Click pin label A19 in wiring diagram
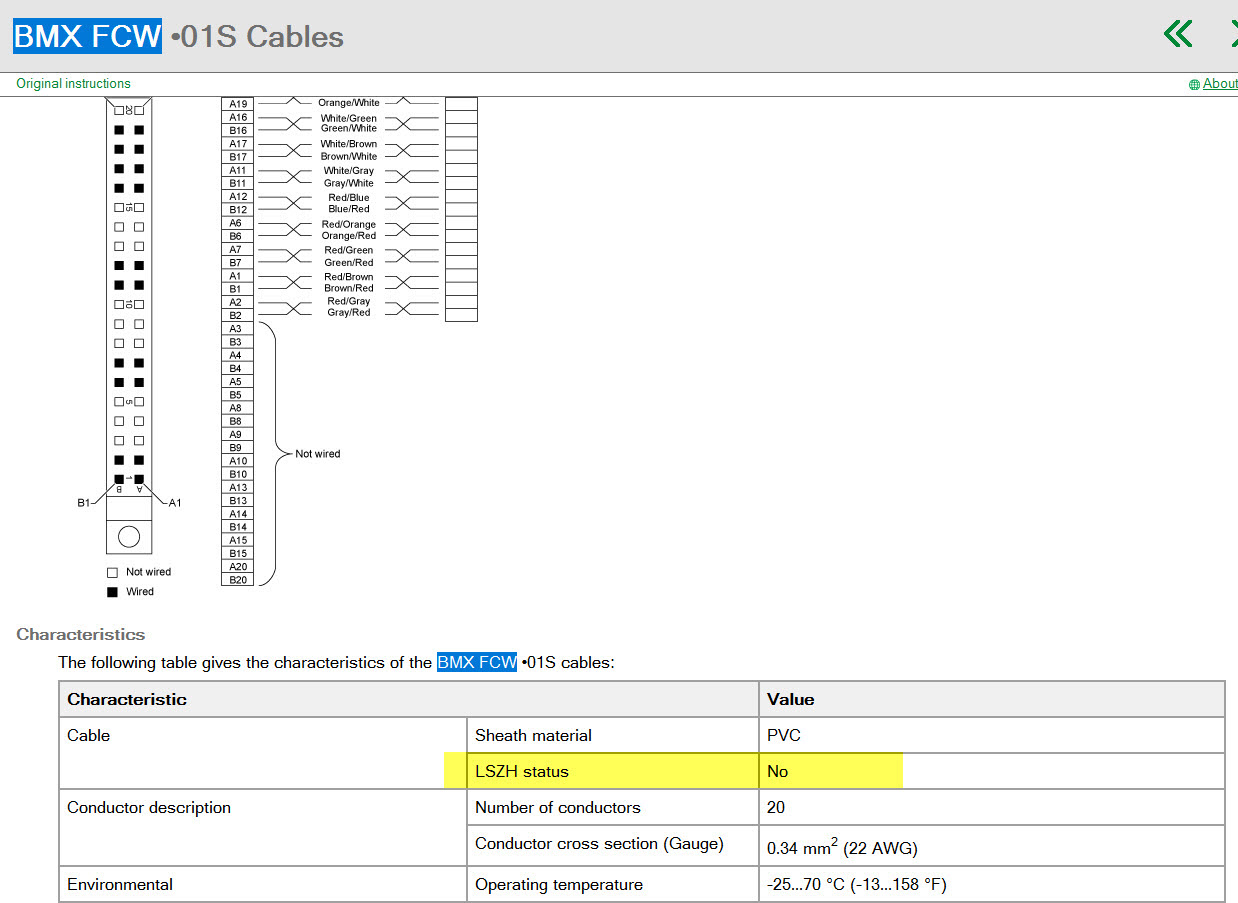The width and height of the screenshot is (1238, 903). coord(237,103)
